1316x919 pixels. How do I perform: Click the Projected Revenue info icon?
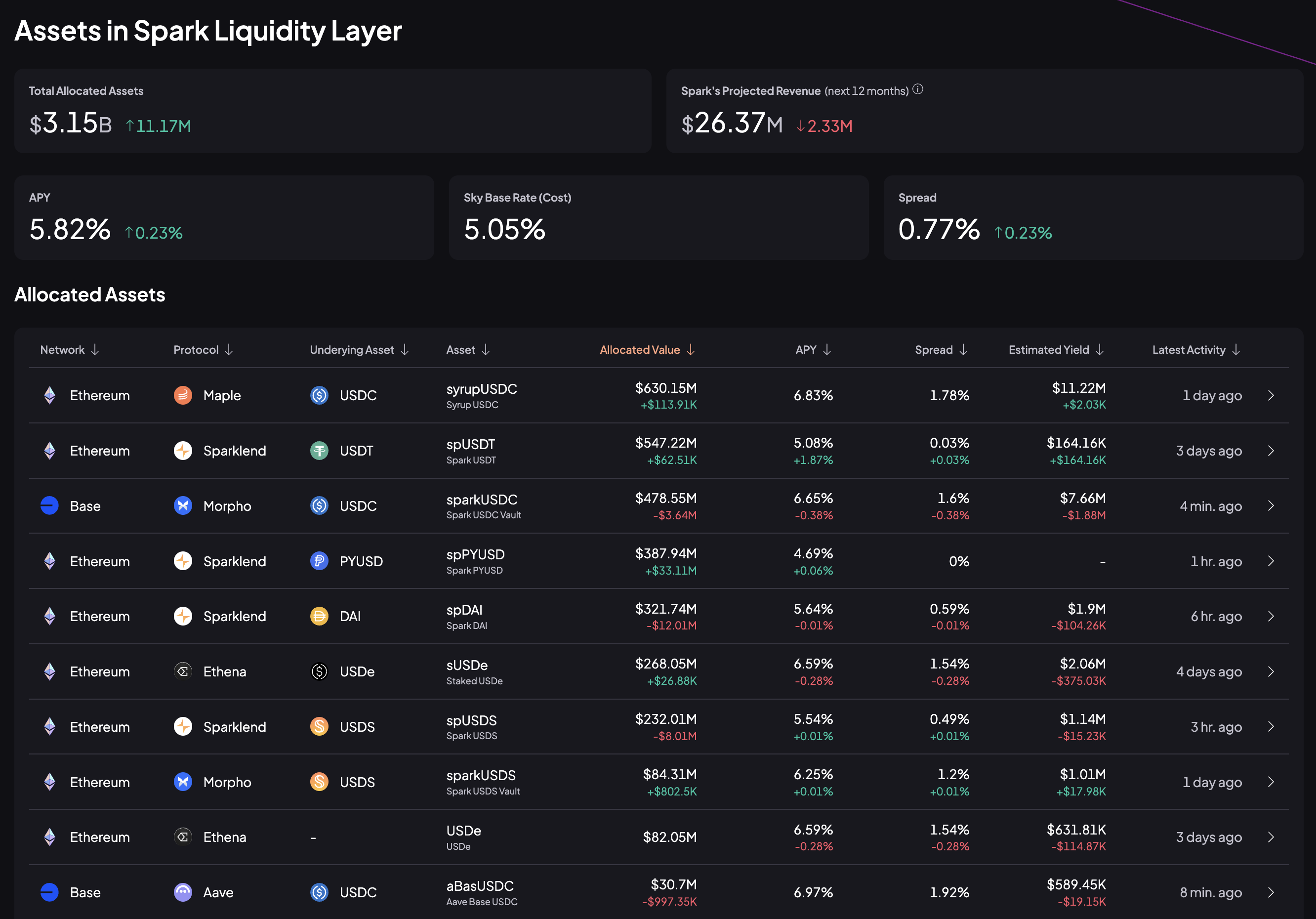[918, 89]
